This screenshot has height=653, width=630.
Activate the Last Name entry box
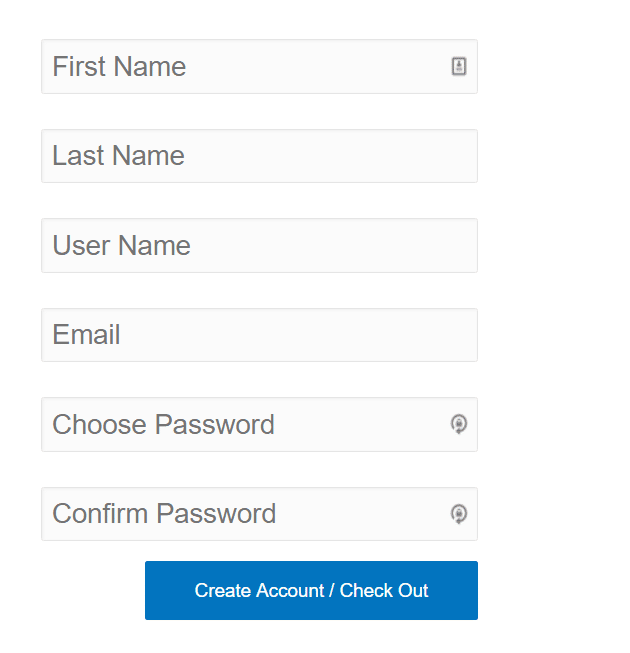pyautogui.click(x=259, y=156)
